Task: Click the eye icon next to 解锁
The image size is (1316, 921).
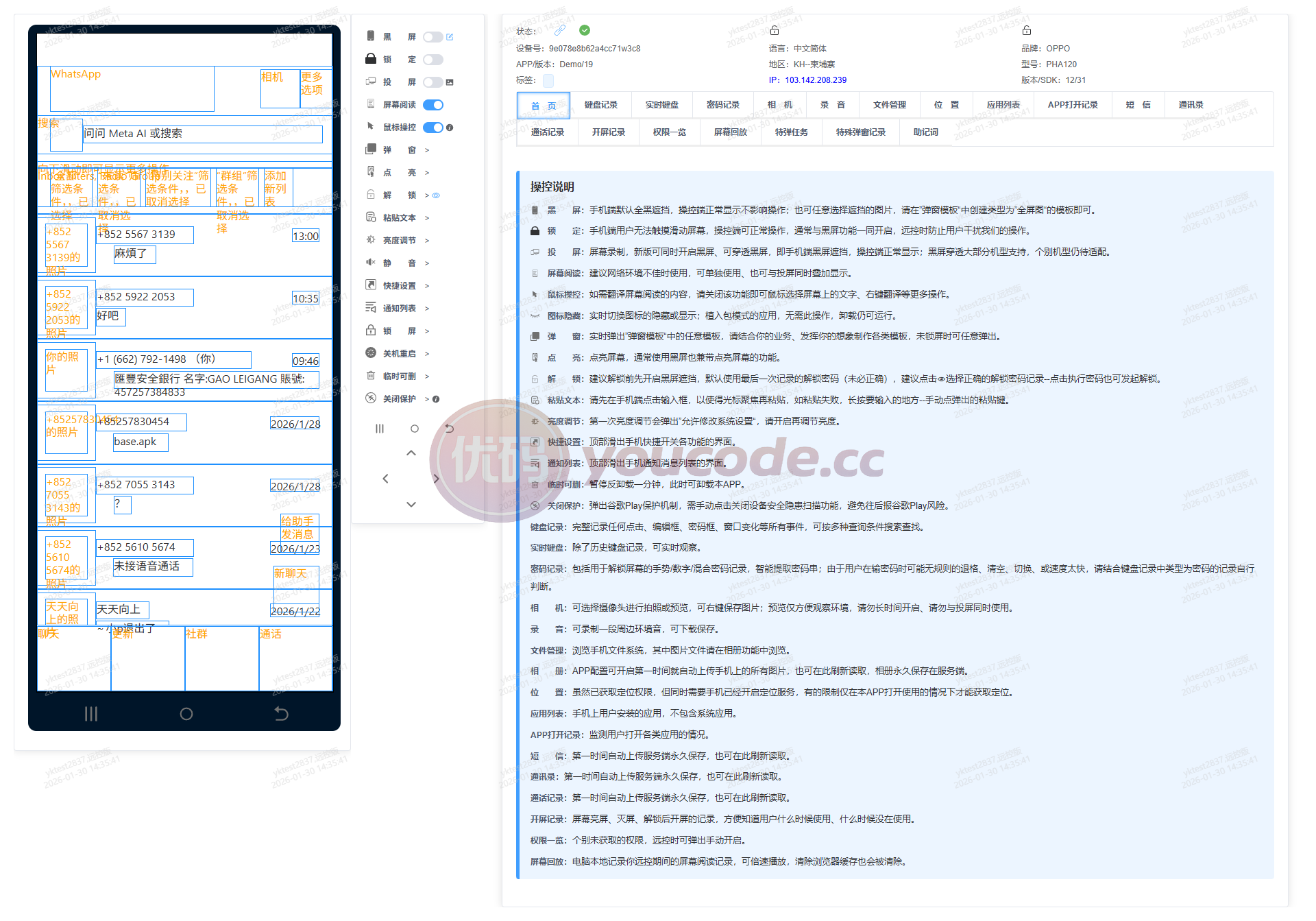Action: tap(436, 195)
